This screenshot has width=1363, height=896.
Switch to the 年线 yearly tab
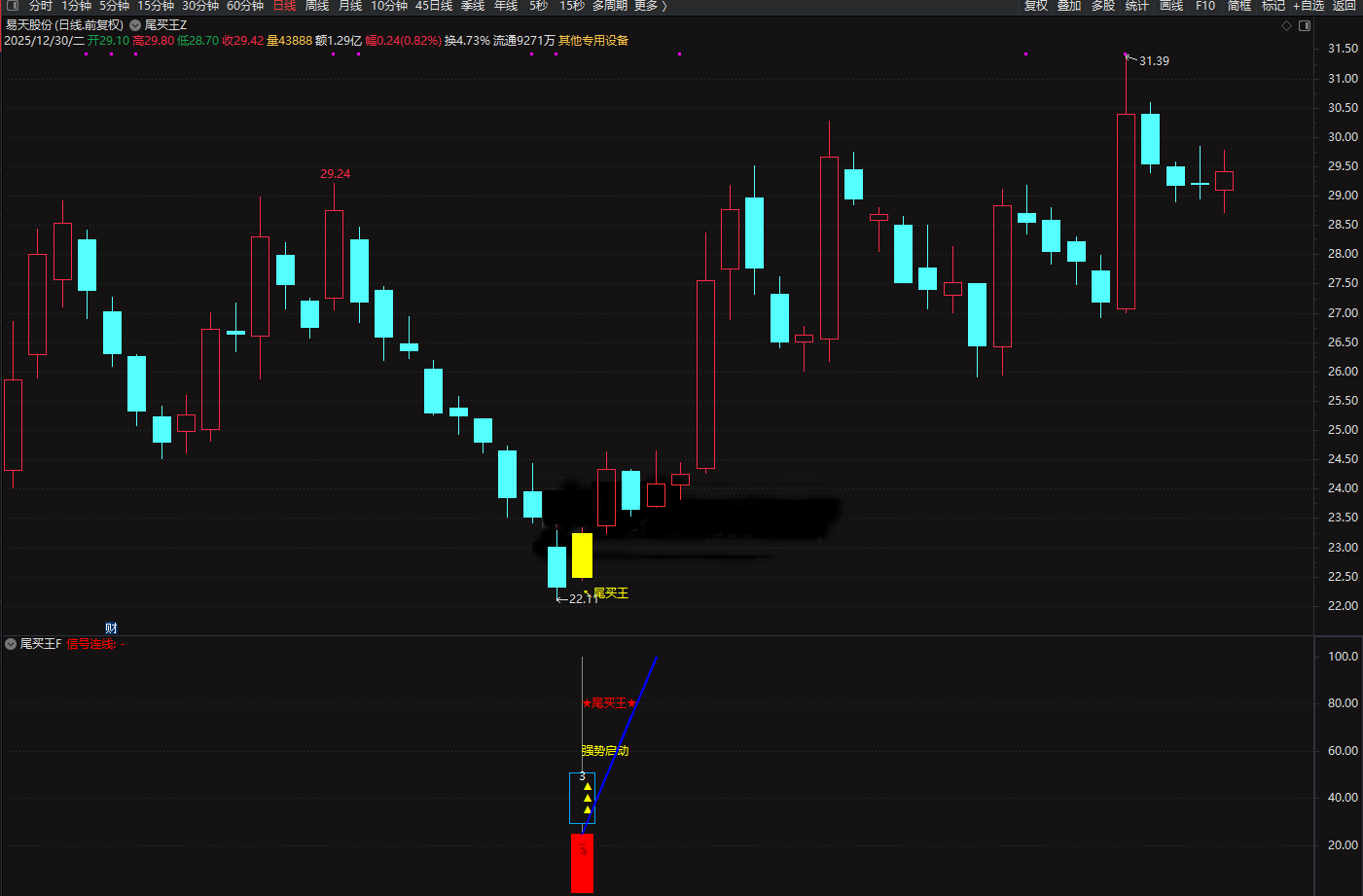pos(506,6)
